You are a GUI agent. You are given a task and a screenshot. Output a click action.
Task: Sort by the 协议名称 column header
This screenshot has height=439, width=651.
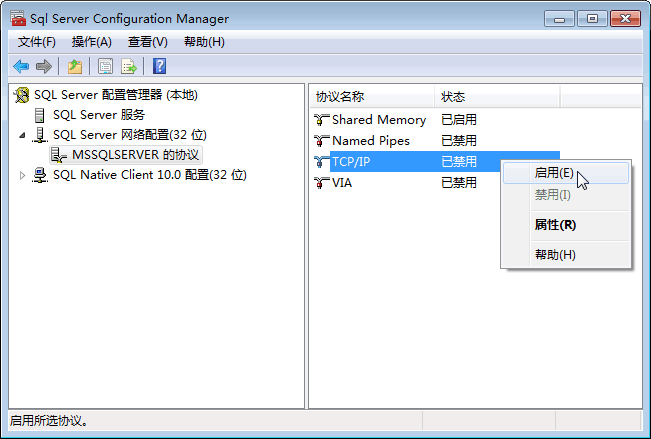(372, 97)
